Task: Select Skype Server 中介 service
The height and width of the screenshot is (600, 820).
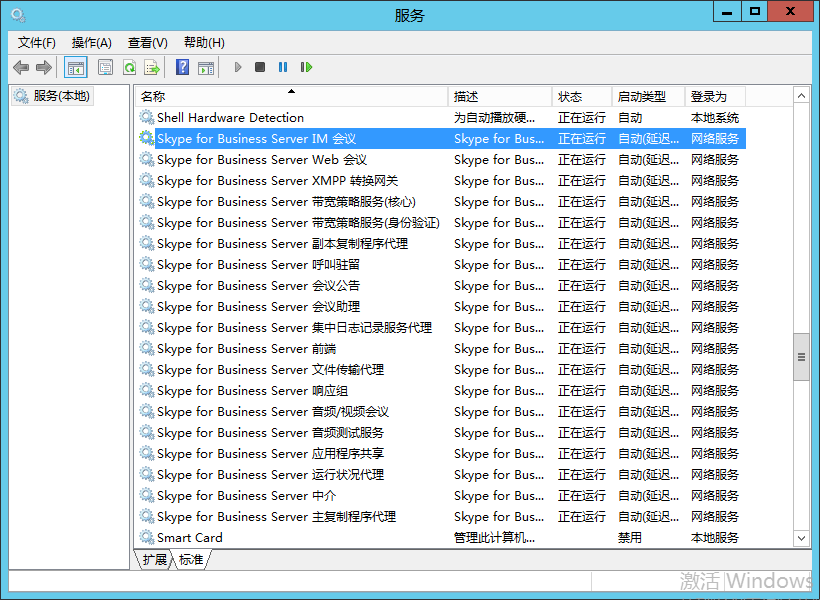Action: [x=441, y=495]
